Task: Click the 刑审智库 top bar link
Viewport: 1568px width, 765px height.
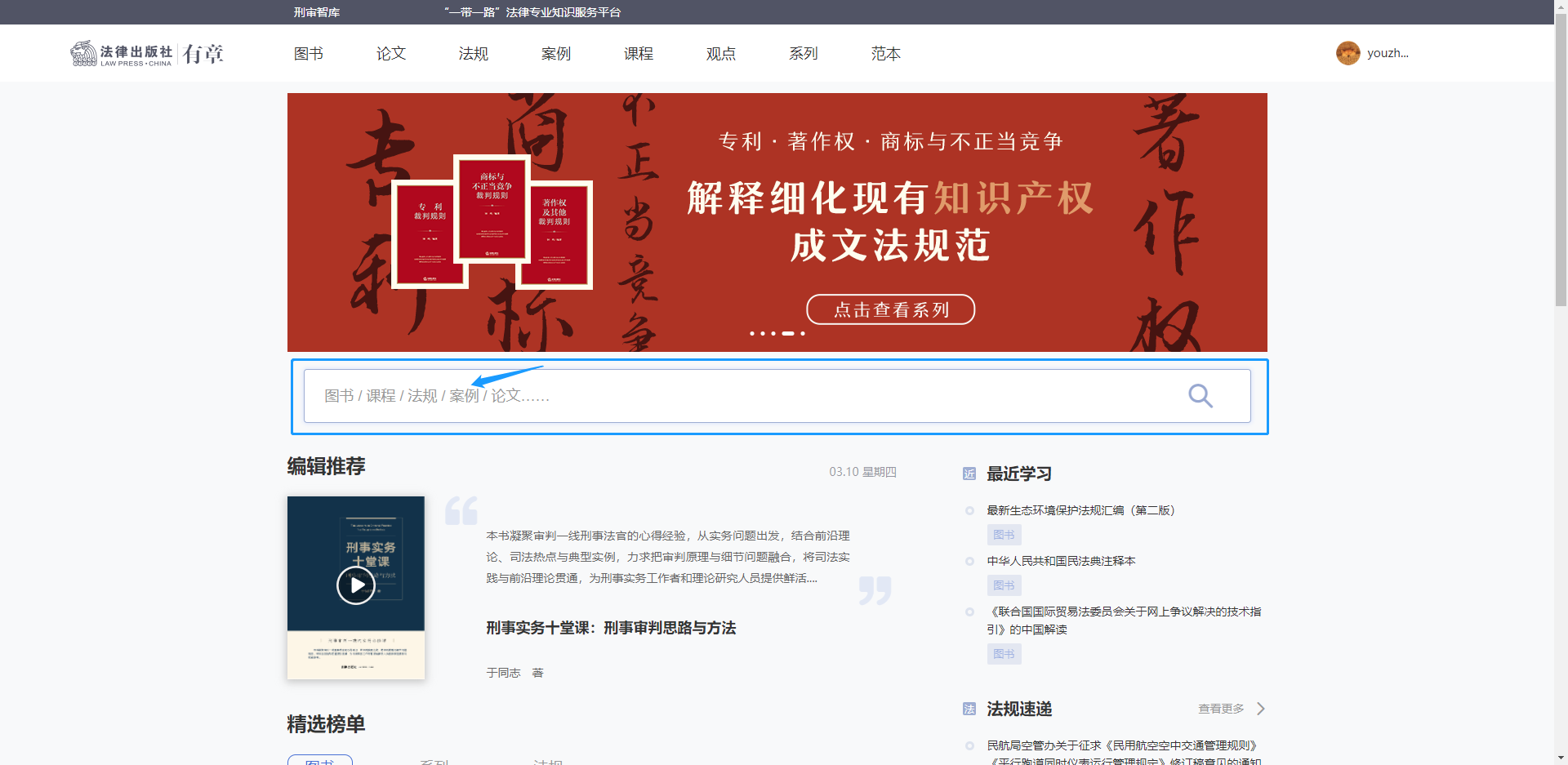Action: 317,12
